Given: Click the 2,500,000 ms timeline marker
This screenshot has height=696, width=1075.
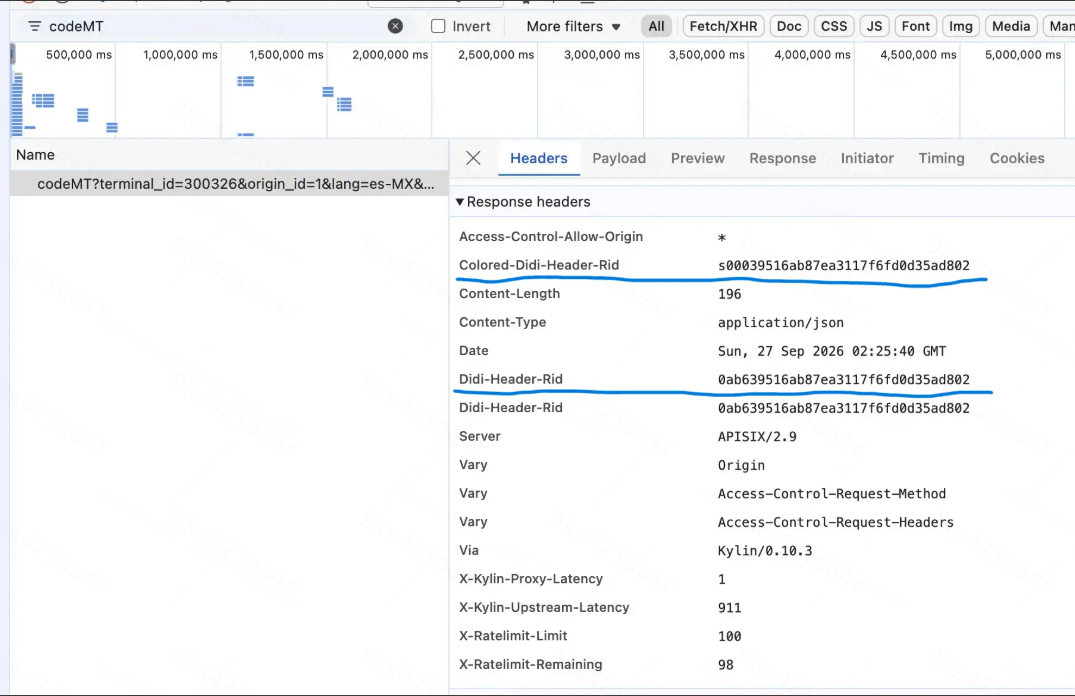Looking at the screenshot, I should (x=496, y=55).
